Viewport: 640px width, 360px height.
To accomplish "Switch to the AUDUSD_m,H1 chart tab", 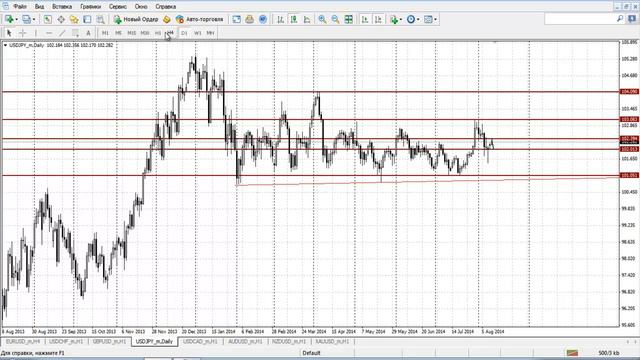I will (x=245, y=341).
